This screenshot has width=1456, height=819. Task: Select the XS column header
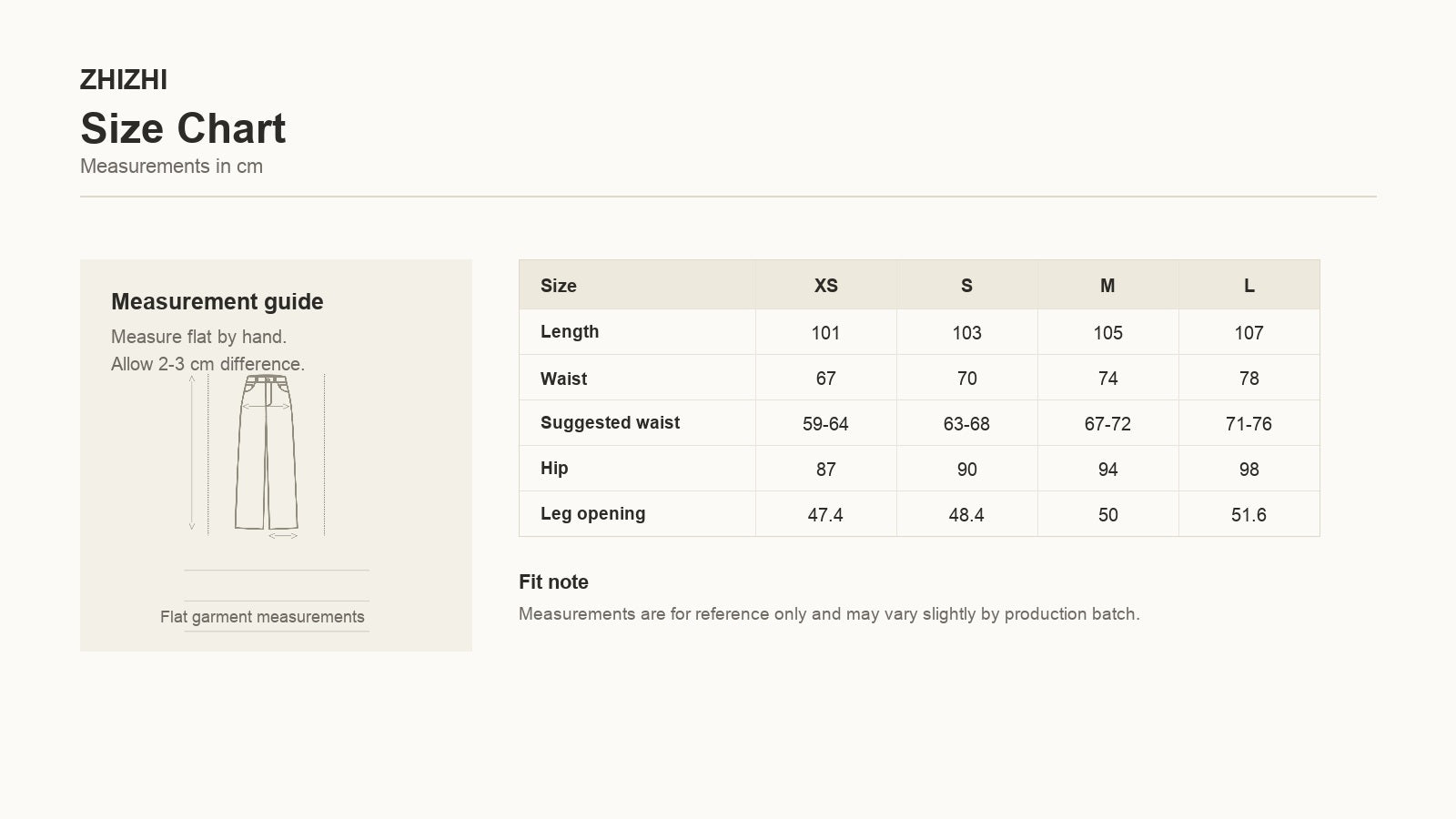coord(825,286)
